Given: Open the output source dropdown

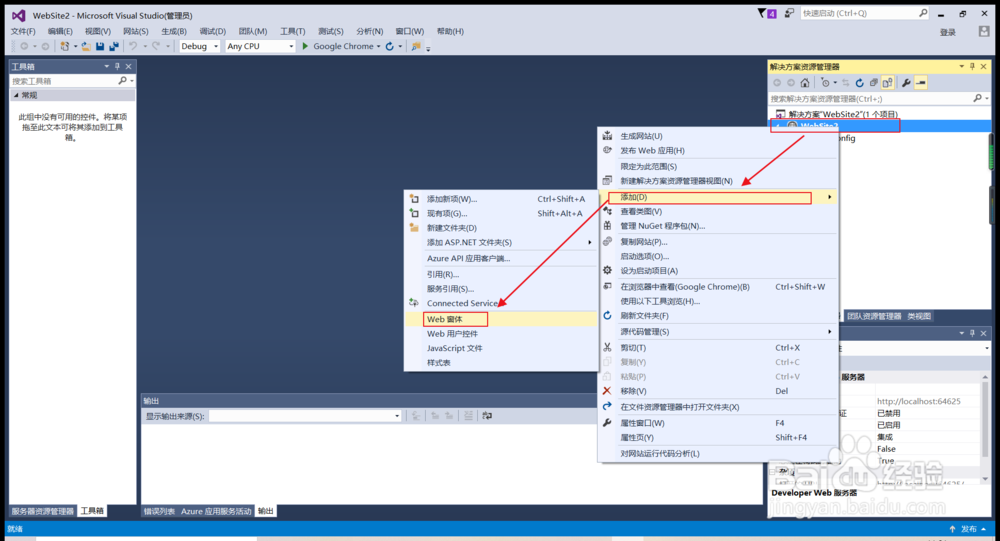Looking at the screenshot, I should 397,416.
